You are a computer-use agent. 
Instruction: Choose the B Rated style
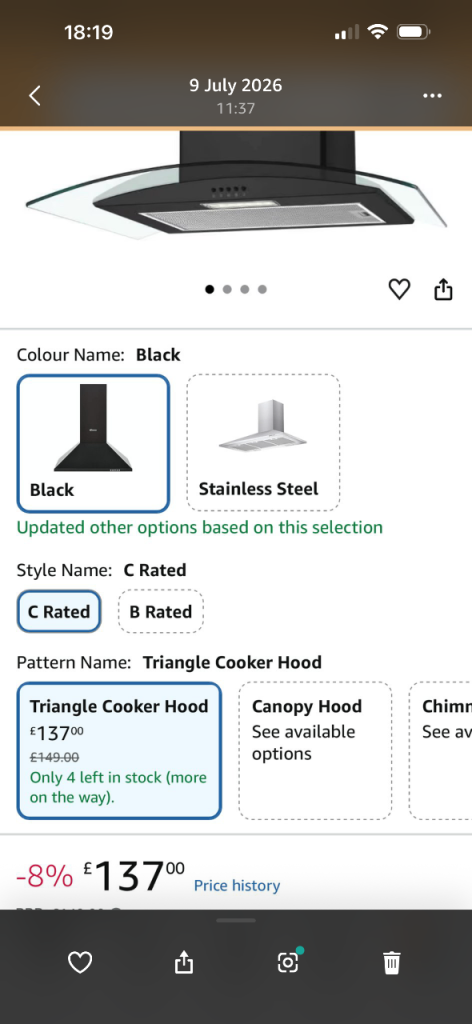click(161, 611)
